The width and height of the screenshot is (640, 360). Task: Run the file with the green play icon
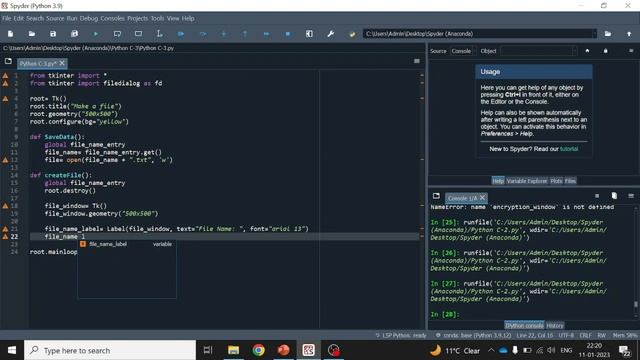click(96, 34)
